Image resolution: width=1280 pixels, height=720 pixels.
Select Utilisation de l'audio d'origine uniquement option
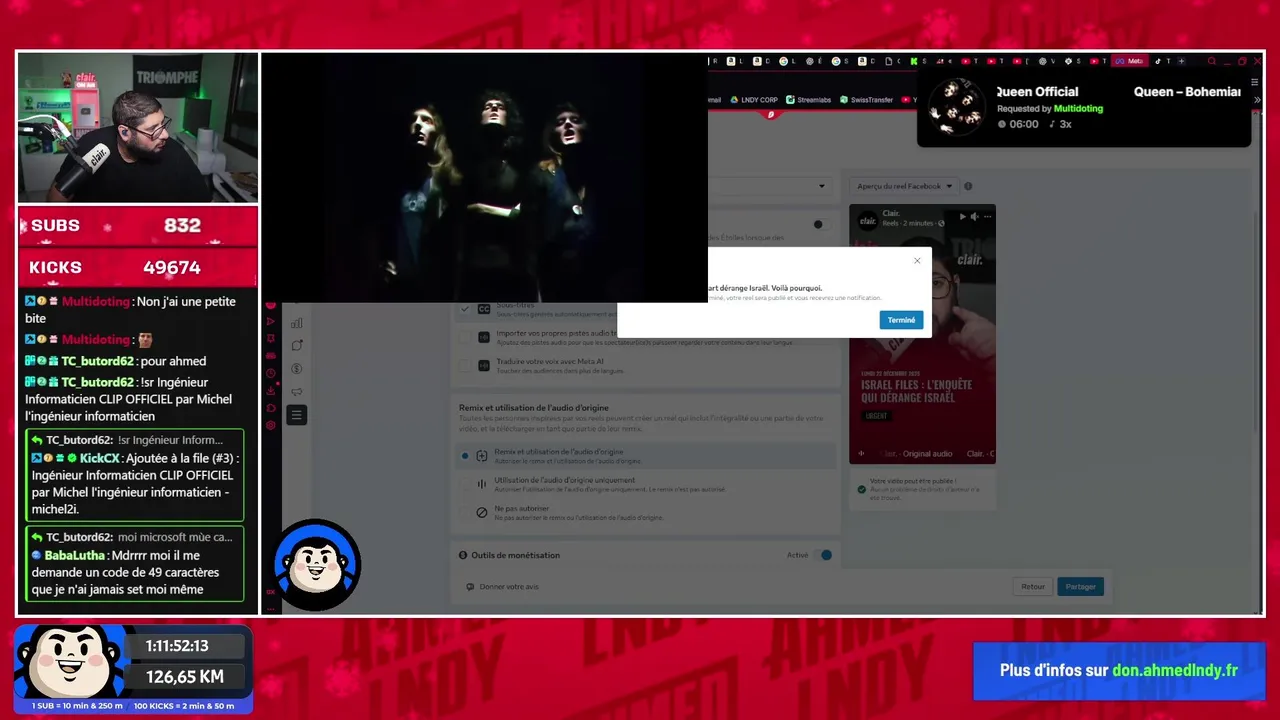point(645,484)
